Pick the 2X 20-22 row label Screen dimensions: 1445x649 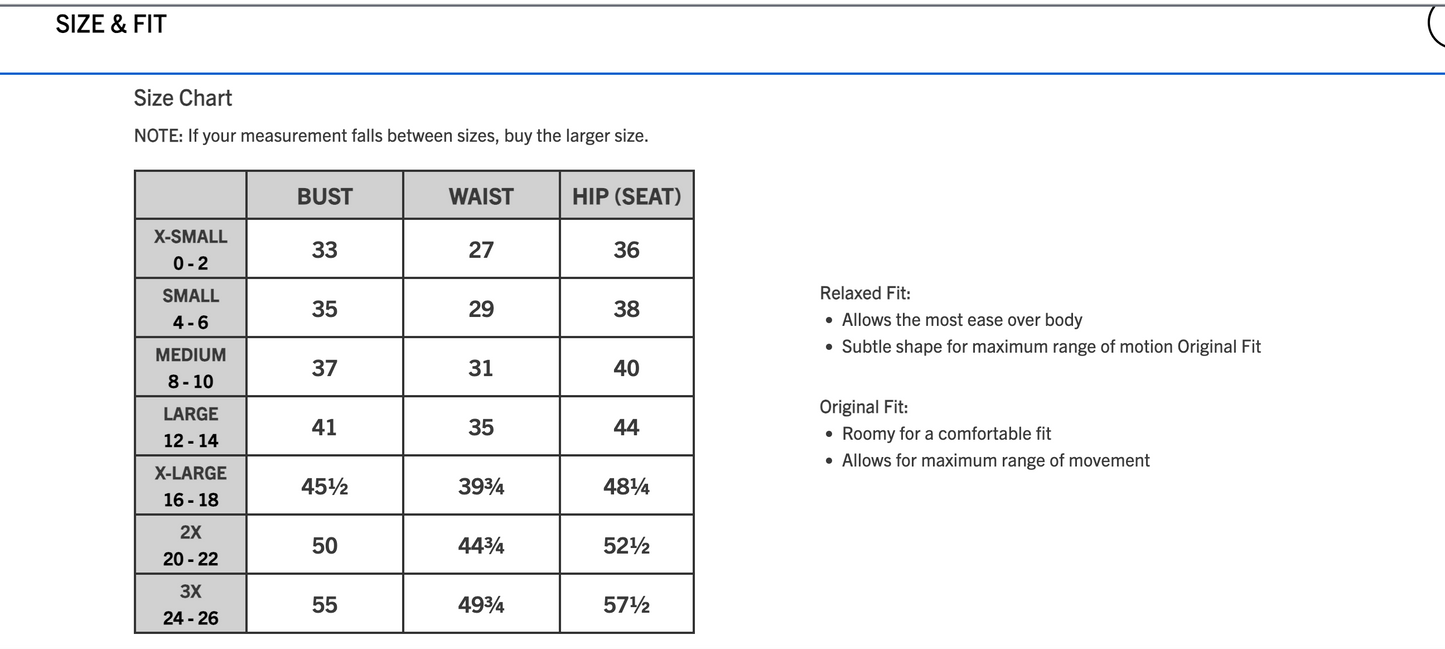[191, 545]
